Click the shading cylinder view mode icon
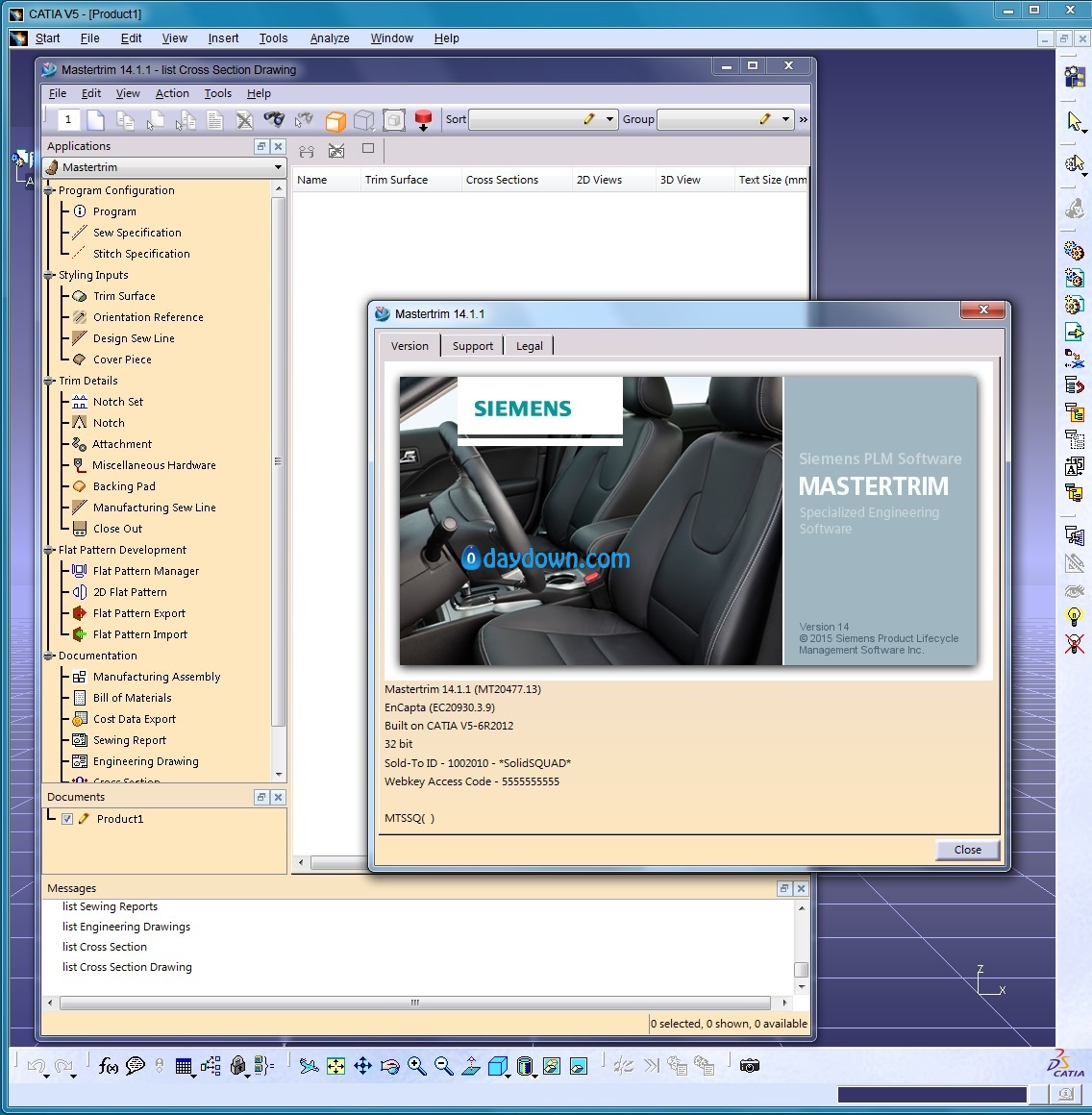 525,1065
